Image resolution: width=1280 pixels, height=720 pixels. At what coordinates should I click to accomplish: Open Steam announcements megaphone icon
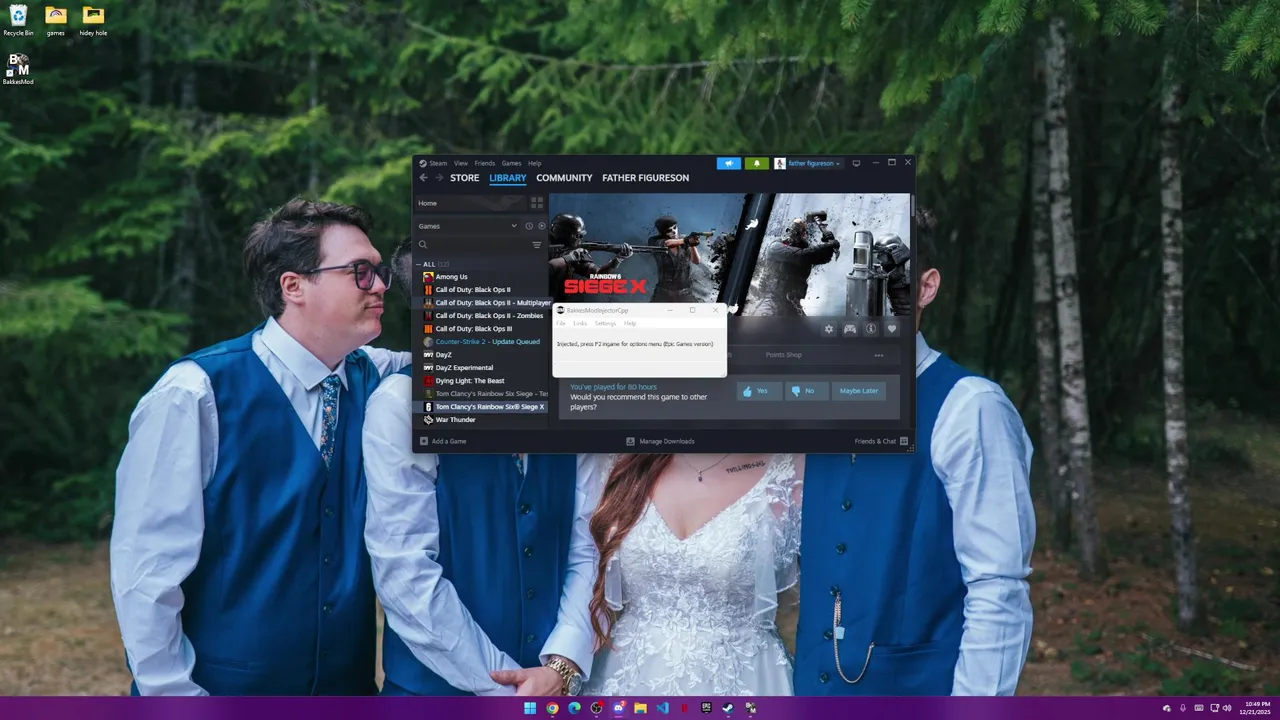(x=729, y=163)
